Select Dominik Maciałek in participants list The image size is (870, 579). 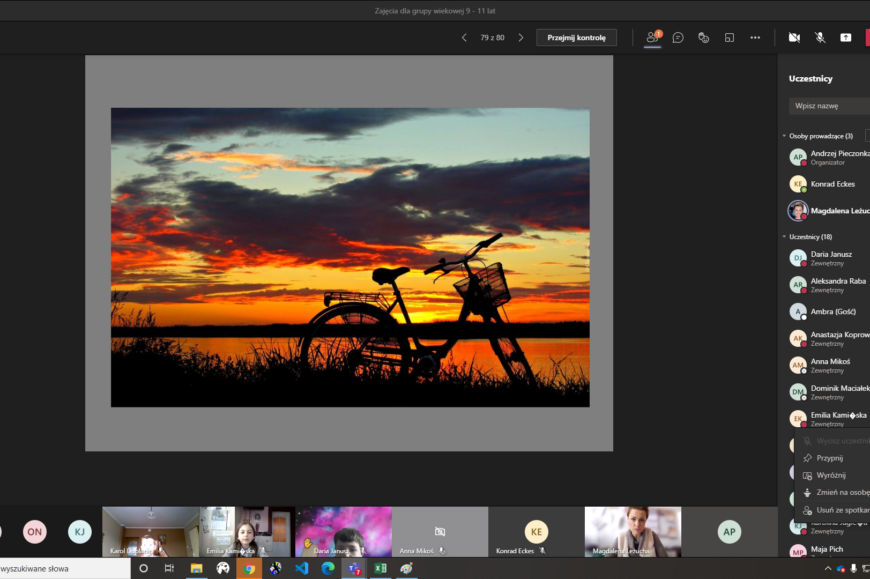coord(827,392)
